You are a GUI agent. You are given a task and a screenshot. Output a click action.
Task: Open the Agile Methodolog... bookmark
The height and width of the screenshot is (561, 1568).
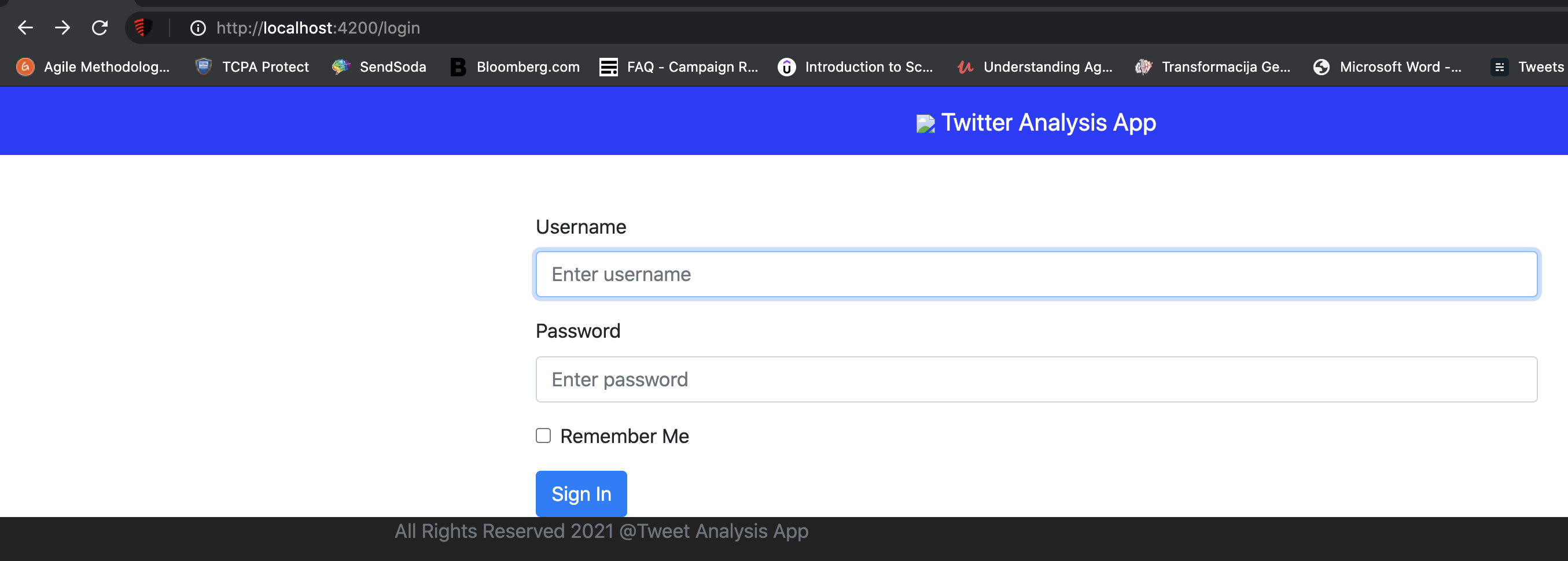[x=93, y=67]
